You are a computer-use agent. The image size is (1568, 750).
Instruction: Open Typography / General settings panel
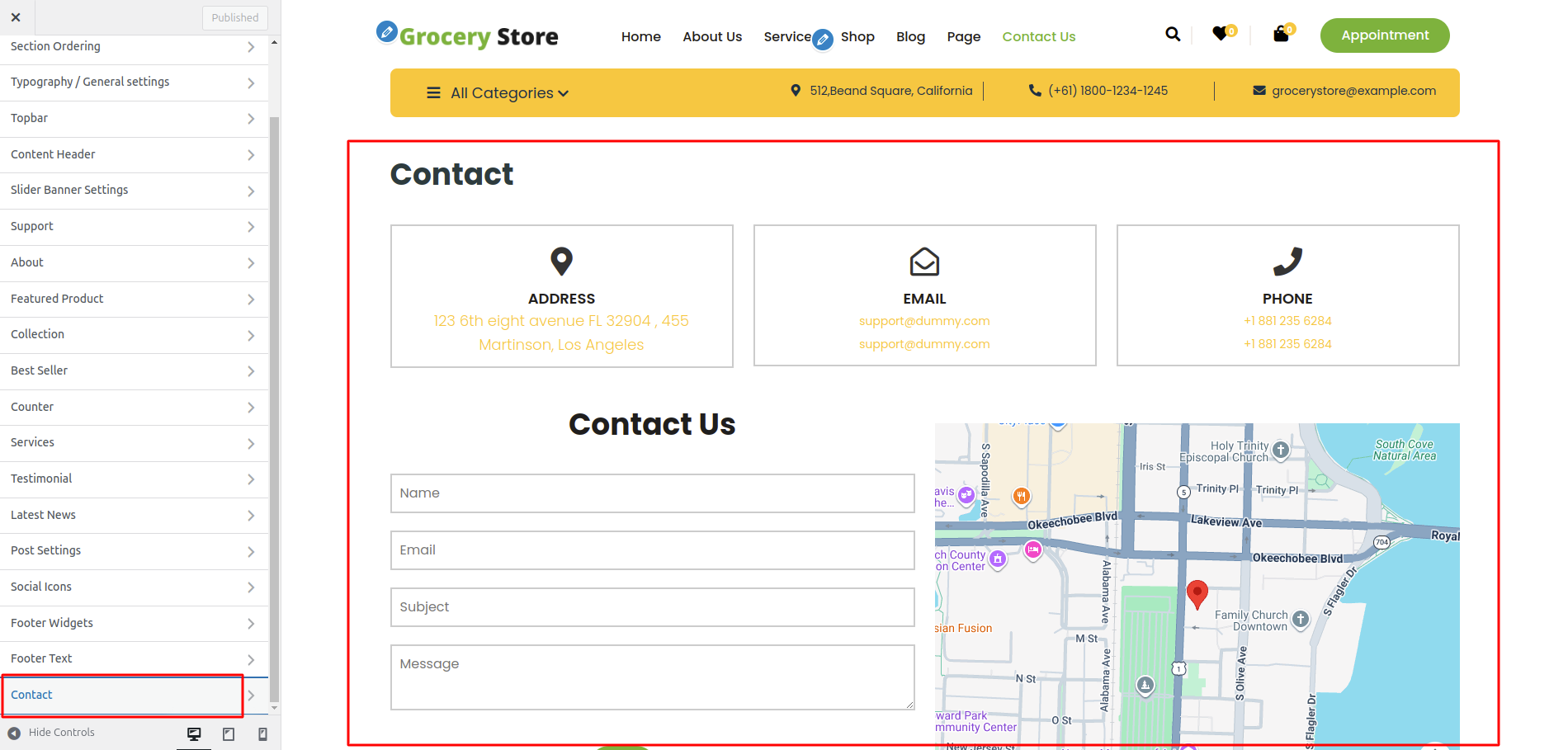tap(135, 83)
